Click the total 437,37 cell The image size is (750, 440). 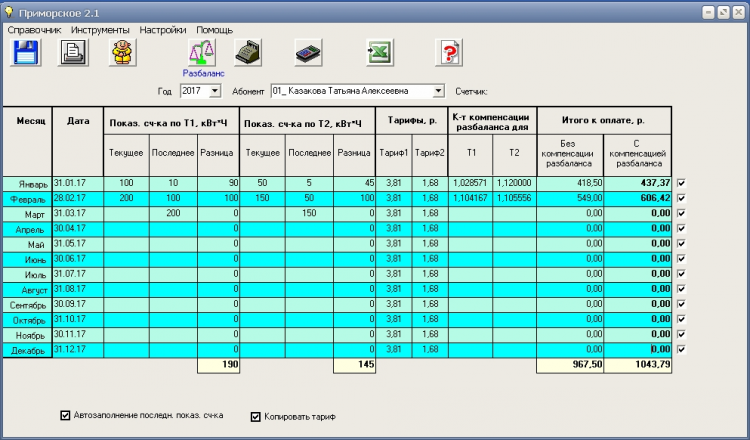pos(638,184)
